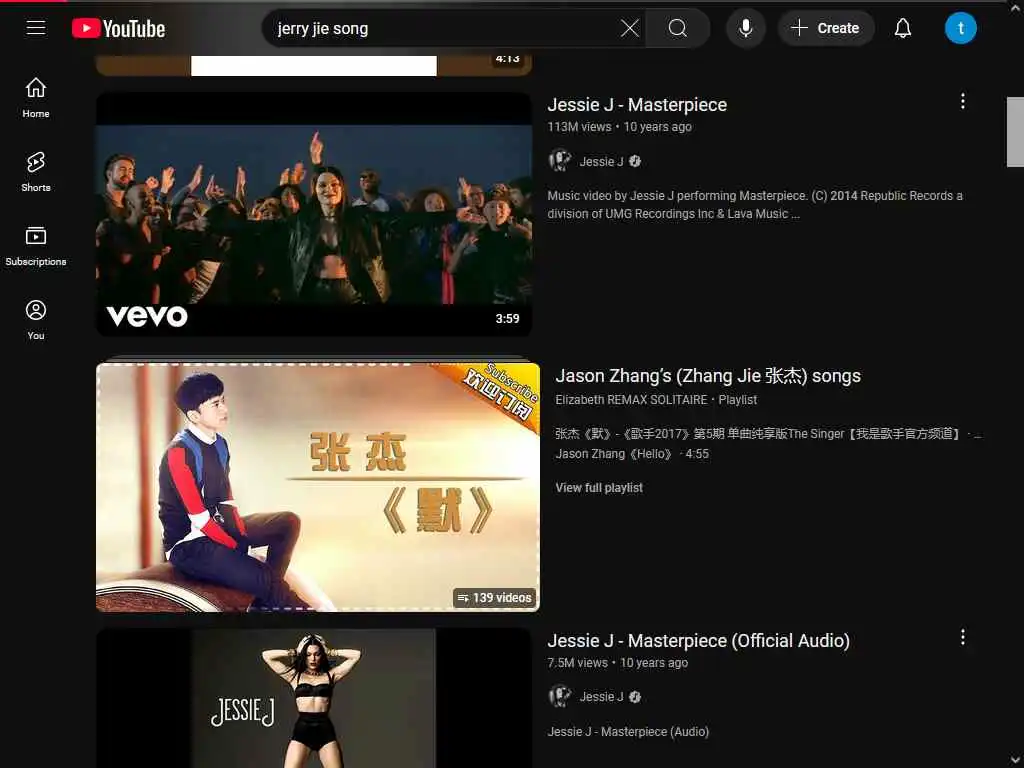1024x768 pixels.
Task: Click the Music video by Jessie J description
Action: (755, 204)
